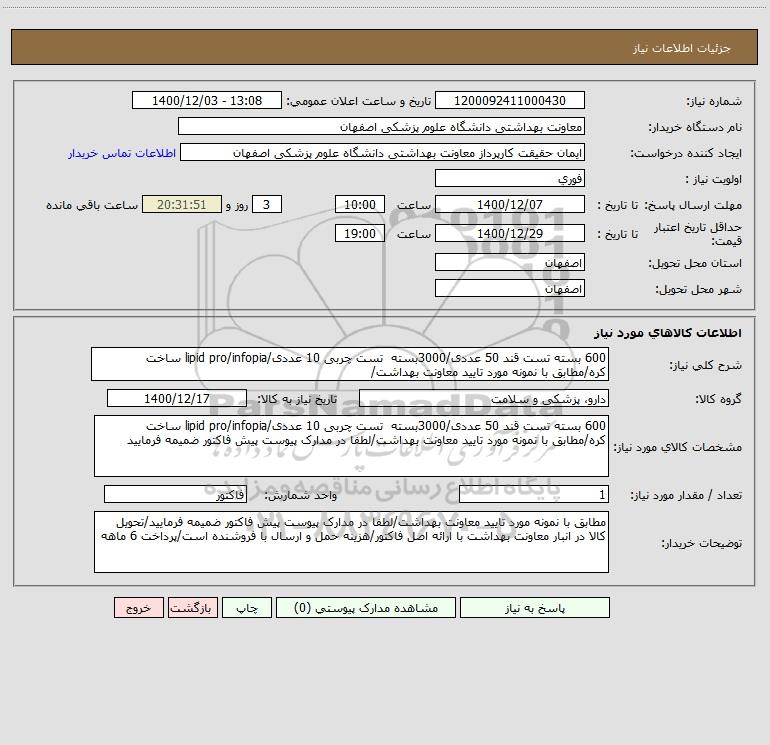Click the announcement date field 1400/12/03 - 13:08
The image size is (770, 745).
(x=207, y=100)
